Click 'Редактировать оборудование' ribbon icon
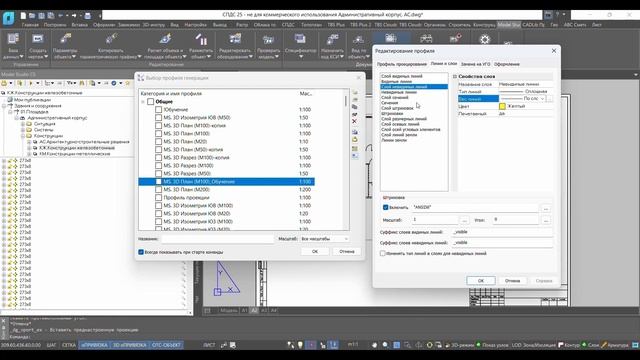 (235, 39)
